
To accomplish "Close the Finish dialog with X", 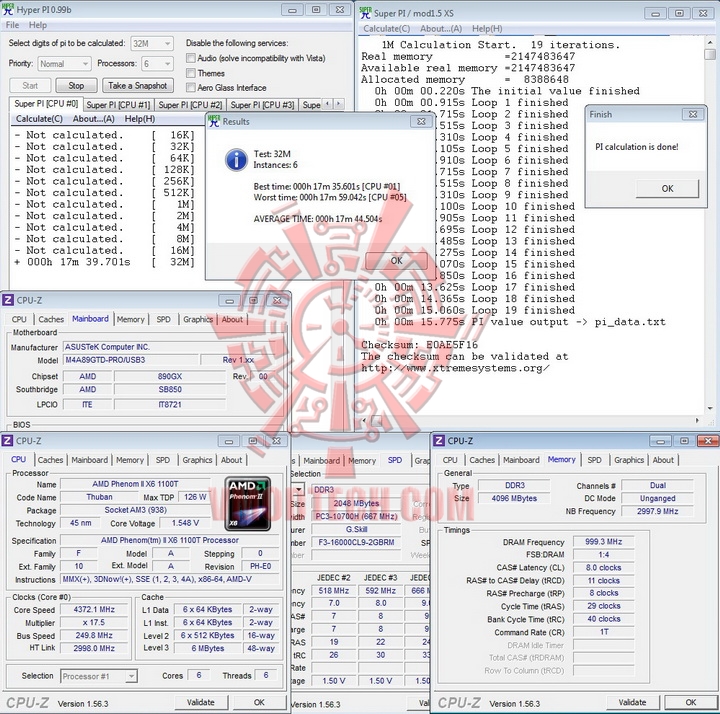I will coord(693,114).
